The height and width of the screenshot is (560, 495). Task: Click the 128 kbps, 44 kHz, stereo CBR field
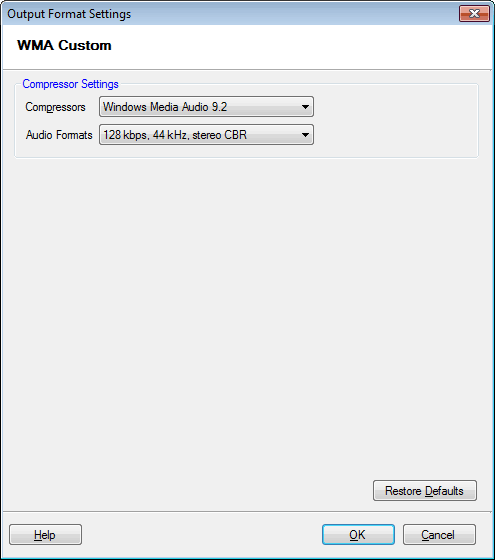[x=206, y=135]
